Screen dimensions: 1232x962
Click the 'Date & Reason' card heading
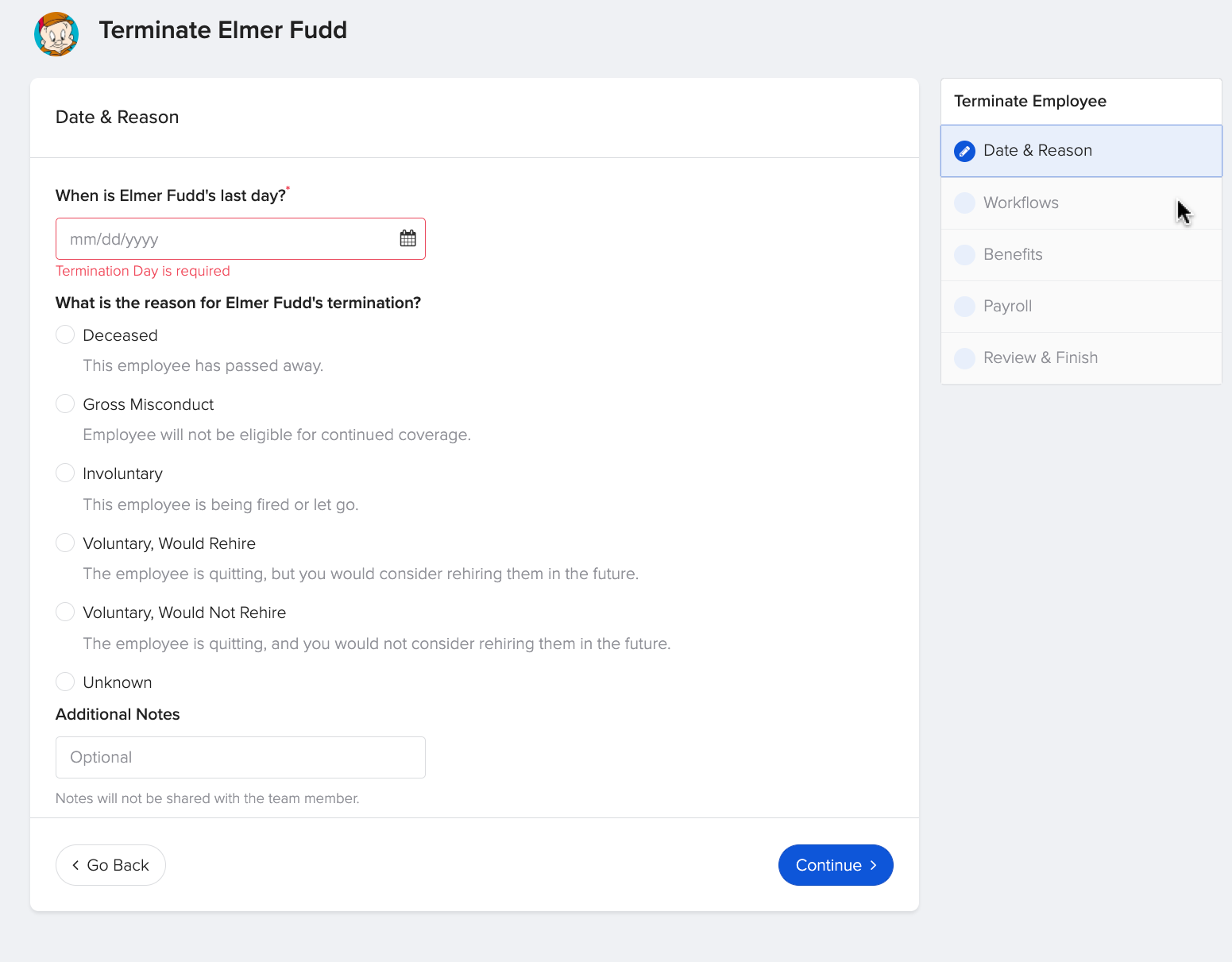point(118,117)
